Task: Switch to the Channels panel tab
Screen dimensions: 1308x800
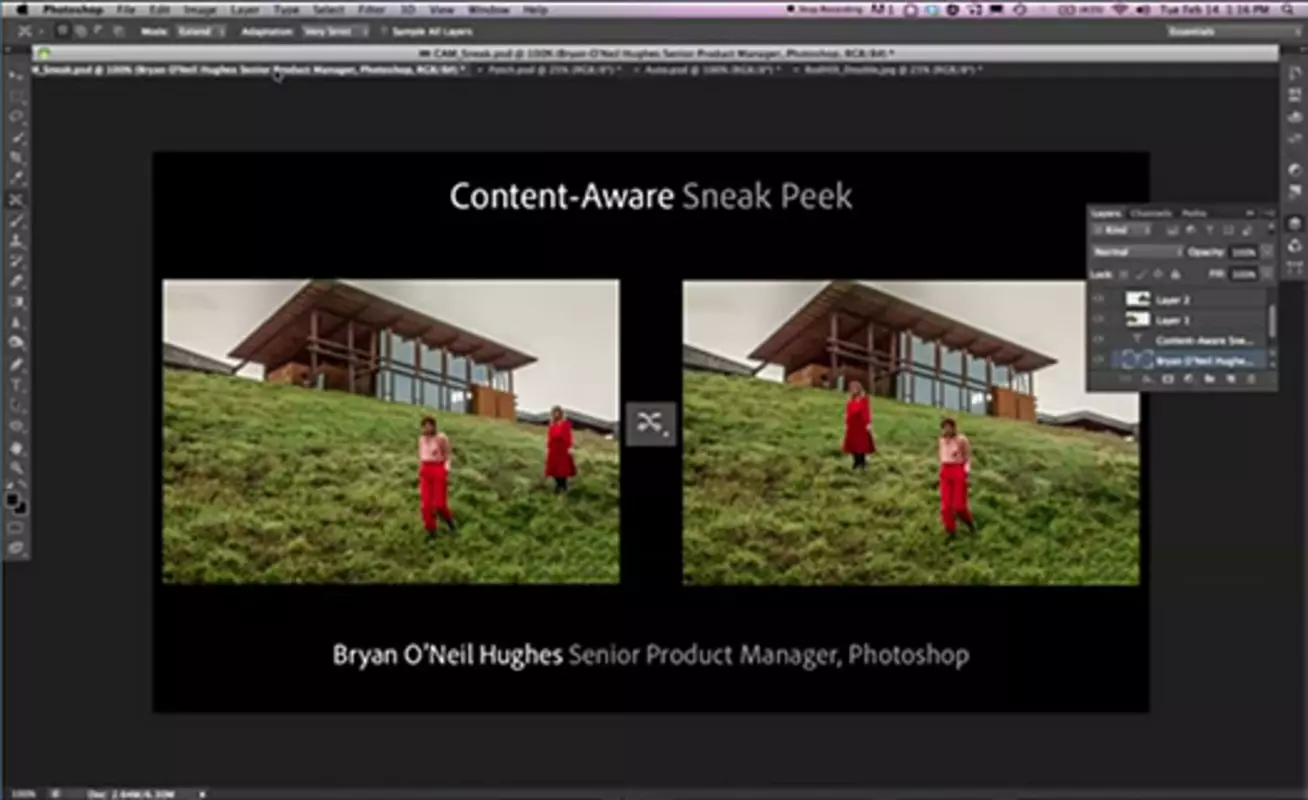Action: click(1150, 213)
